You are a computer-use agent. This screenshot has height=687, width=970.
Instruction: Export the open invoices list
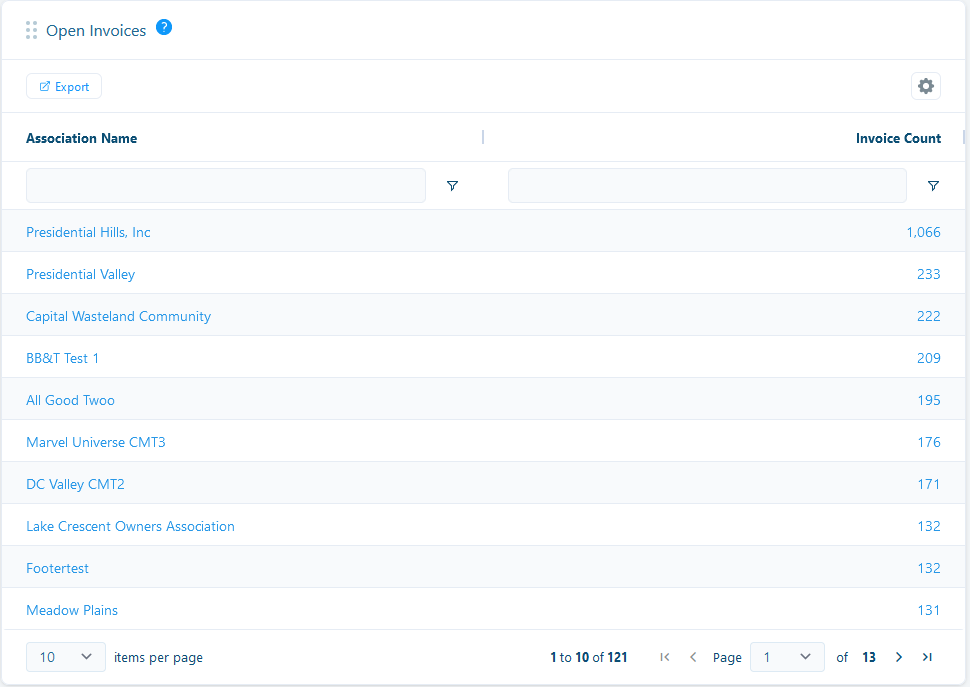[x=64, y=87]
